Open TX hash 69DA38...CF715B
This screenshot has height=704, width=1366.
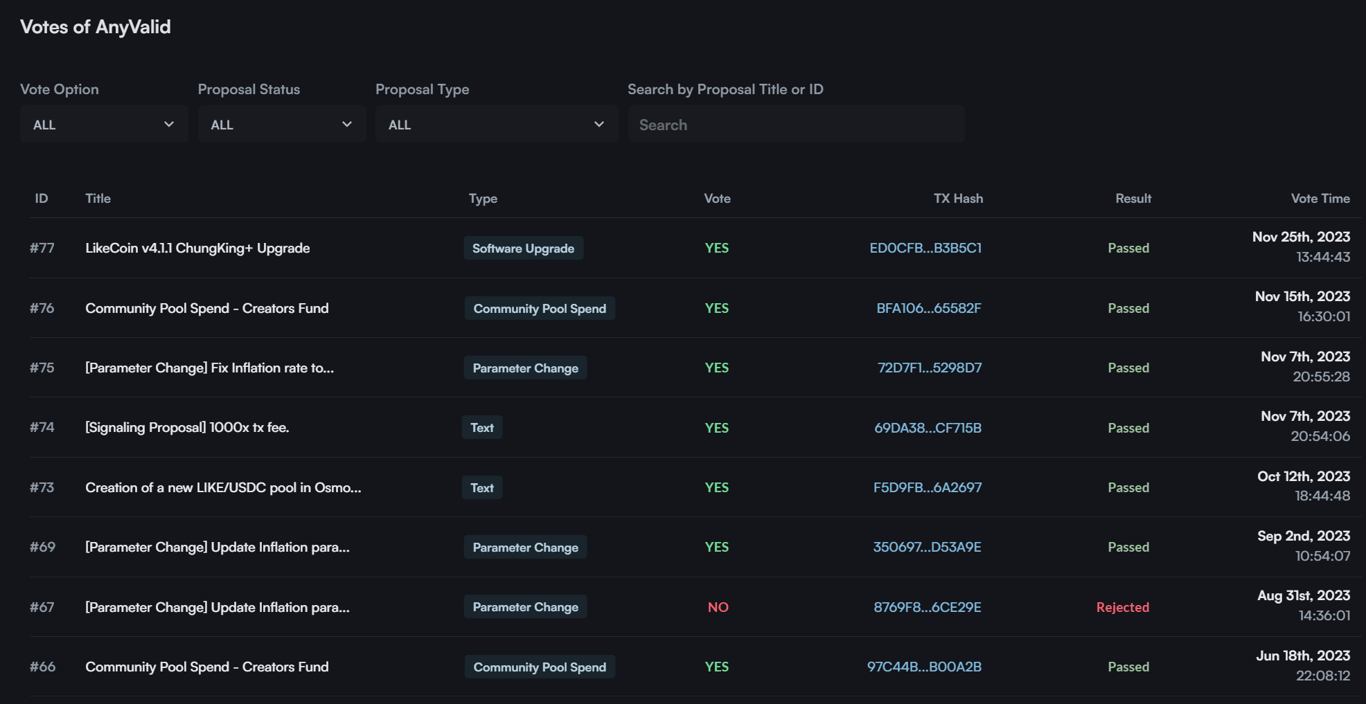(x=928, y=428)
